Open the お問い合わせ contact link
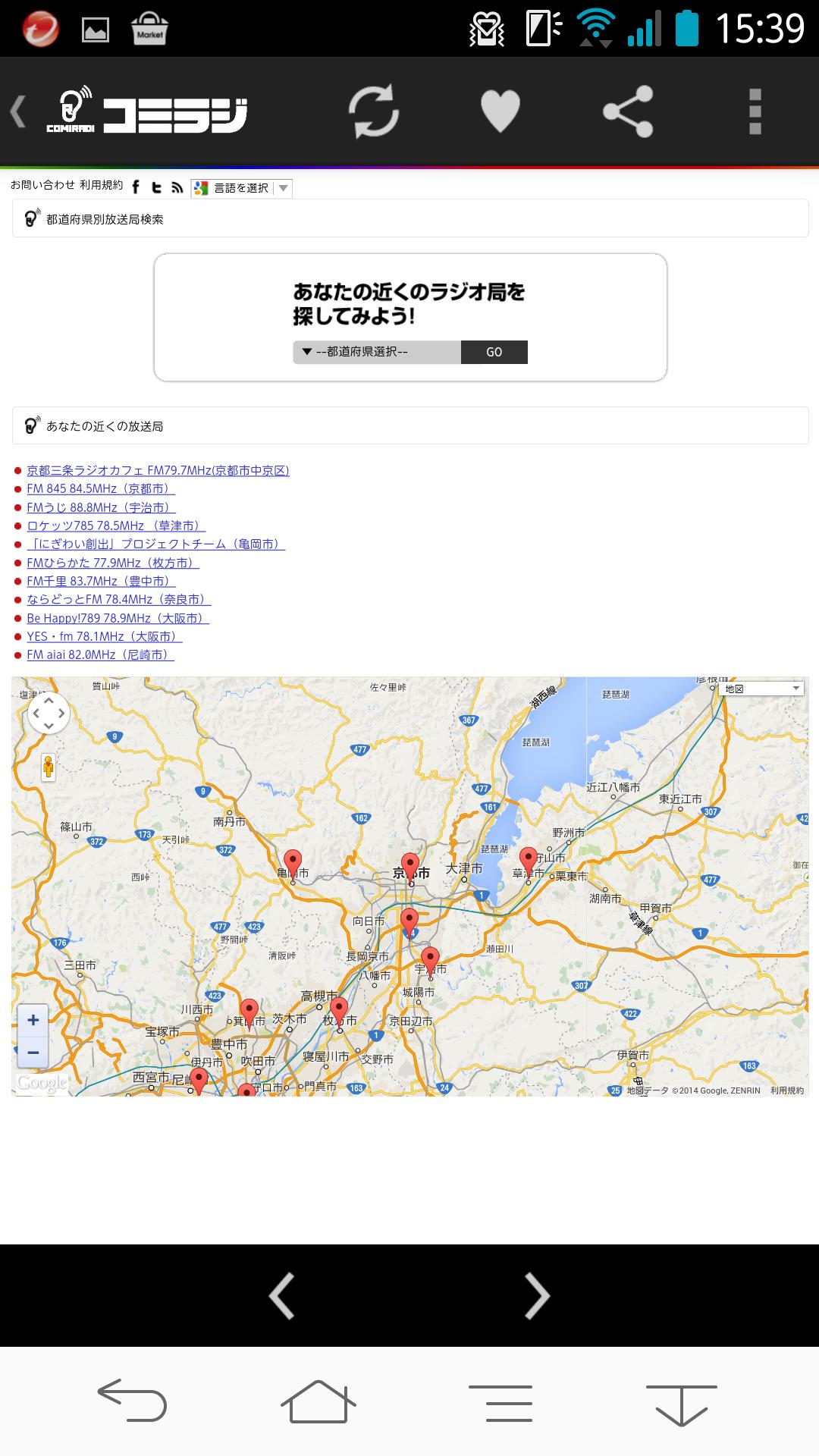The height and width of the screenshot is (1456, 819). [x=42, y=185]
